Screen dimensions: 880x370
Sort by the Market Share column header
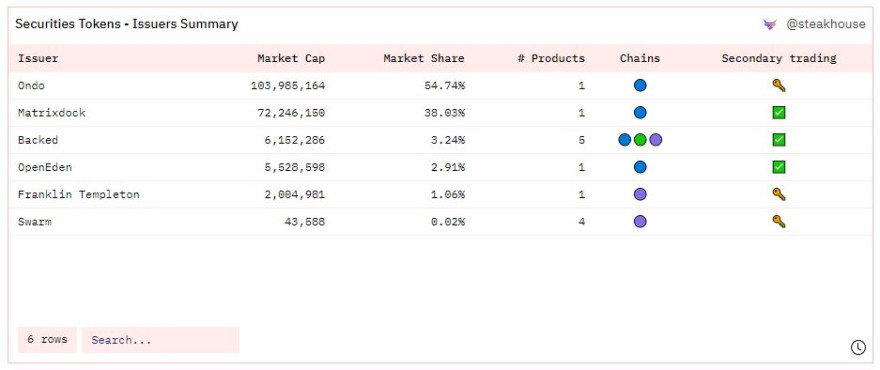424,58
